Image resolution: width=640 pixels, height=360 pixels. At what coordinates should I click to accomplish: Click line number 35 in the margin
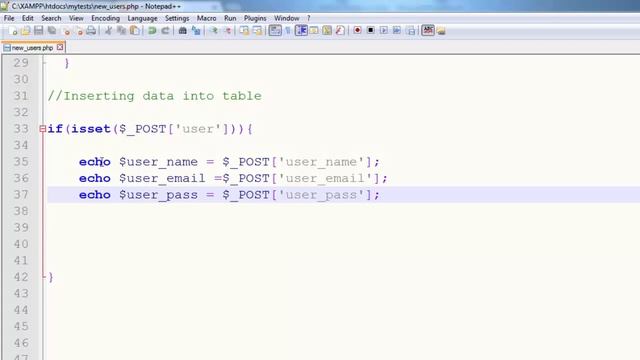pyautogui.click(x=21, y=162)
